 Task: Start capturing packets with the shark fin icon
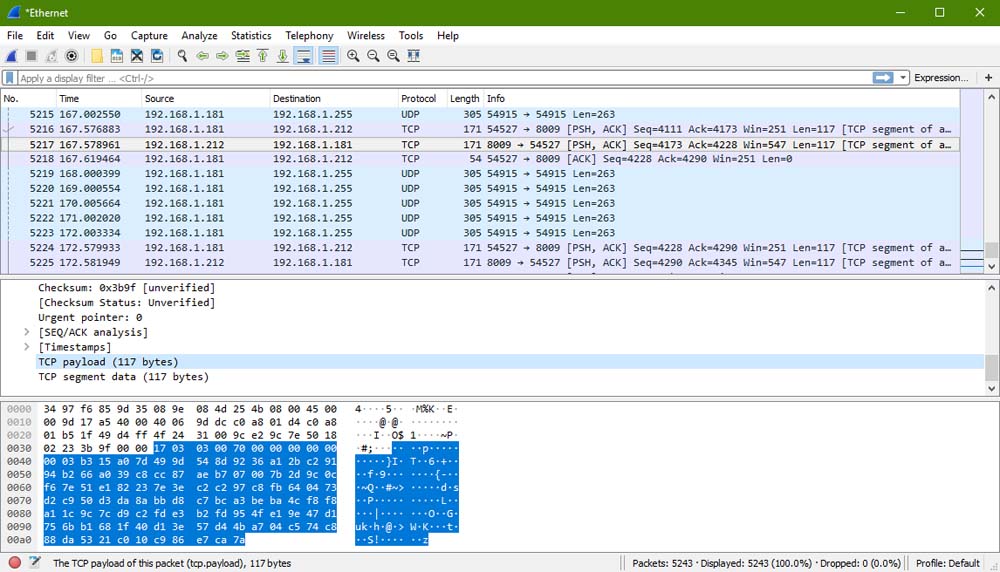(x=12, y=56)
